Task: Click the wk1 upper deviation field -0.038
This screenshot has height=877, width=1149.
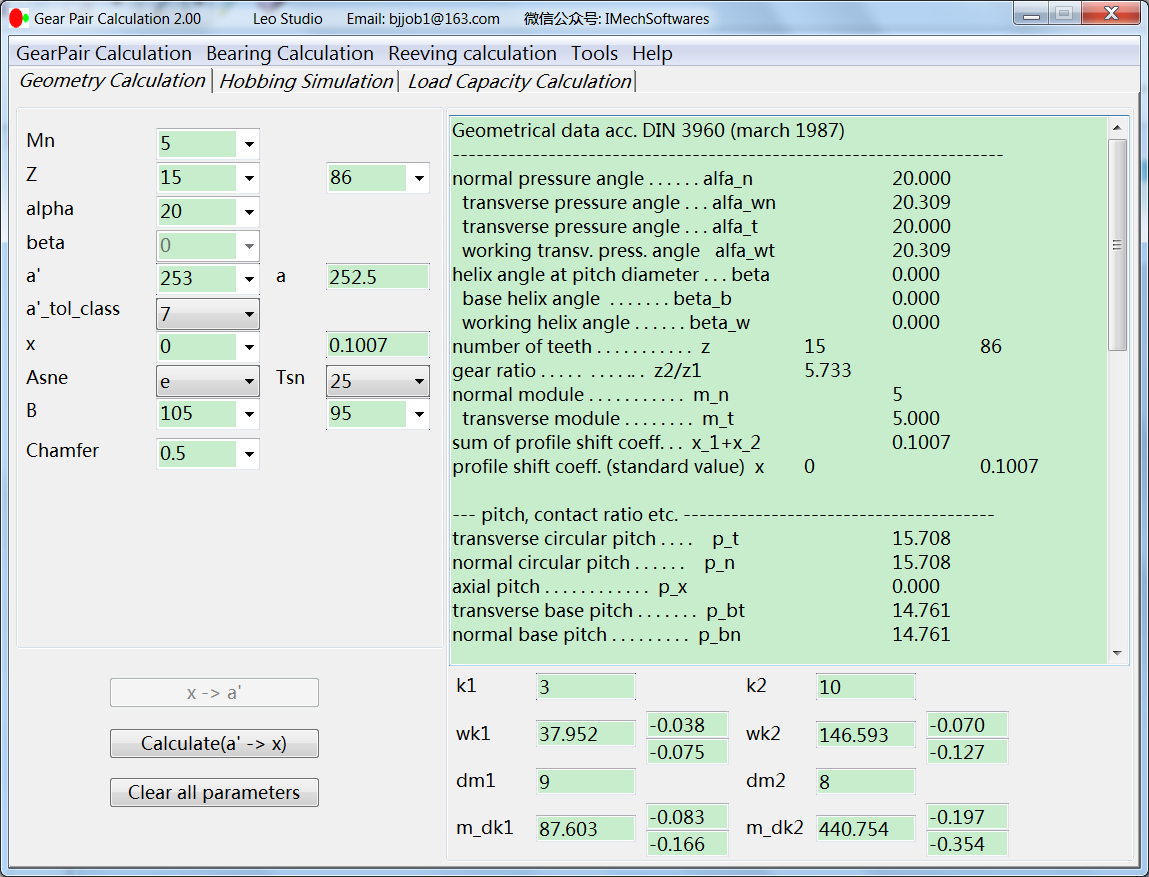Action: point(687,725)
